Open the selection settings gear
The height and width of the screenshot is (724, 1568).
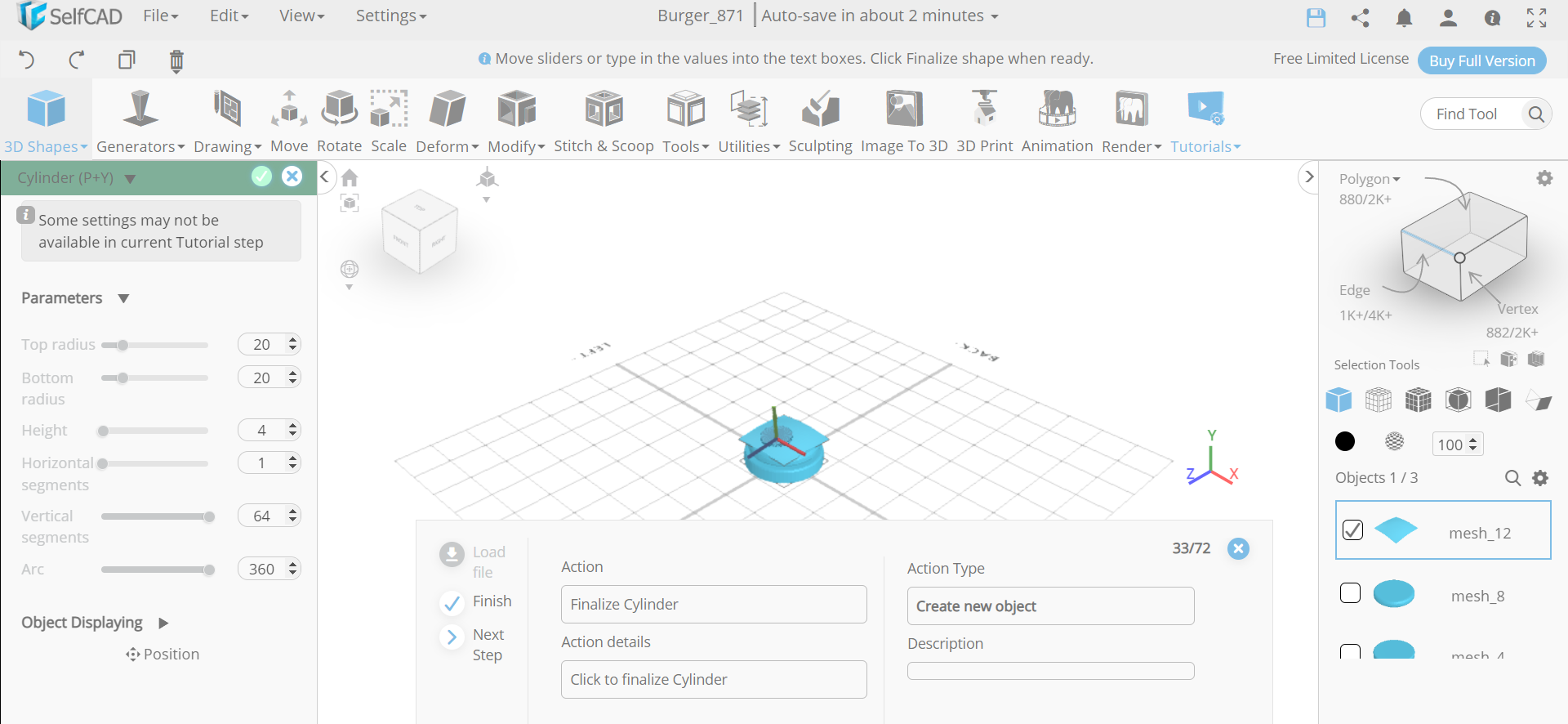click(x=1543, y=178)
